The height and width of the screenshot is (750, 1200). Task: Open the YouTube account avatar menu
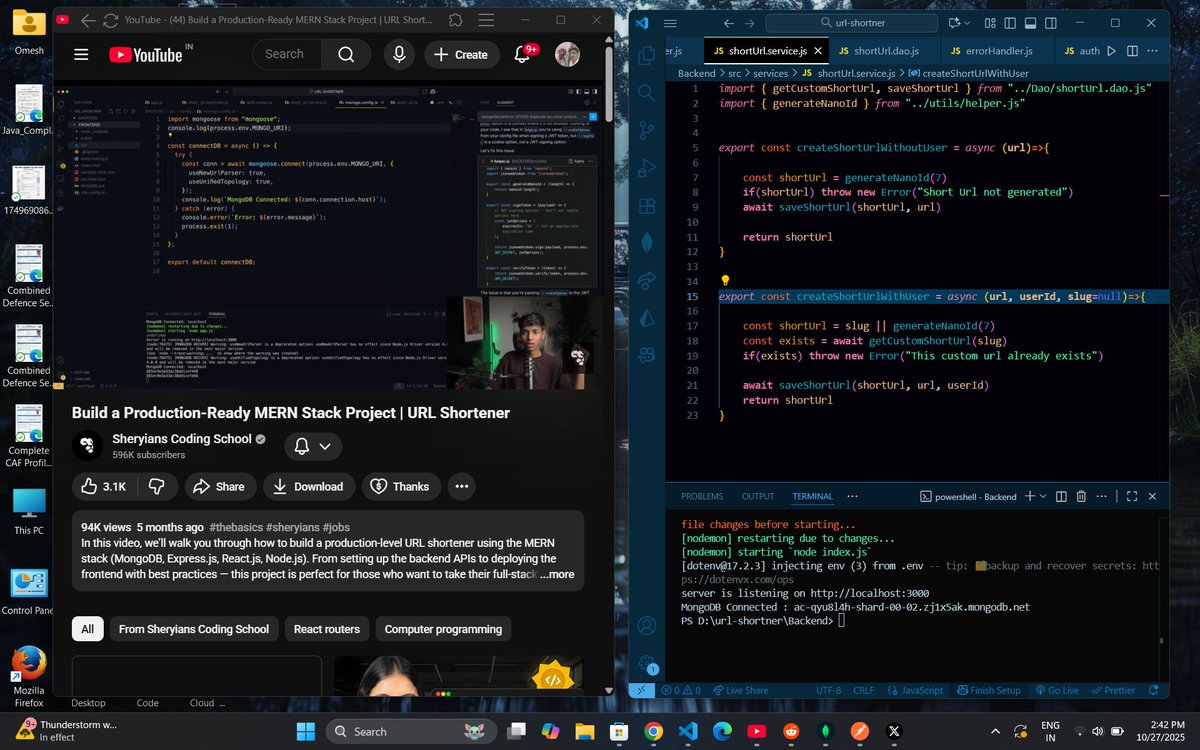568,54
